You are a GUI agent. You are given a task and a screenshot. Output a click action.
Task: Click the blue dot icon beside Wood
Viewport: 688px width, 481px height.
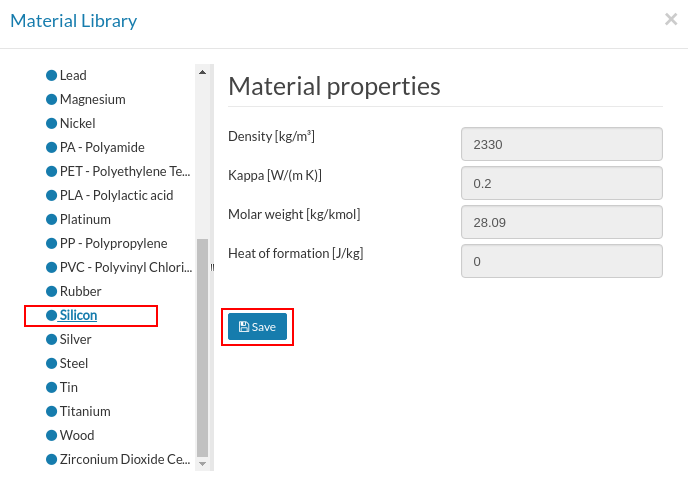(51, 435)
